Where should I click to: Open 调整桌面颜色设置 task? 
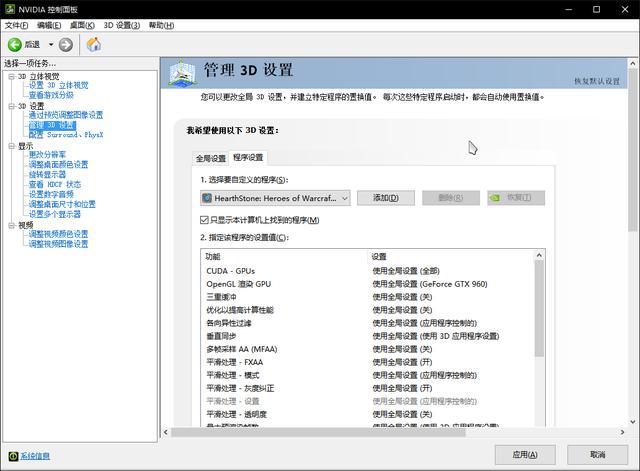(x=58, y=164)
